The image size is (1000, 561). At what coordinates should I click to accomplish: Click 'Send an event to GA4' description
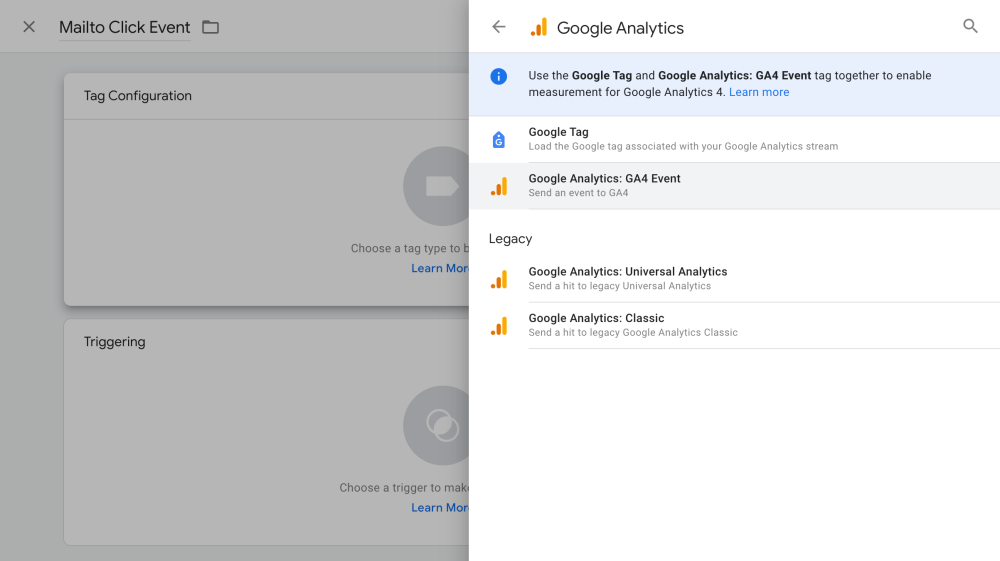578,193
